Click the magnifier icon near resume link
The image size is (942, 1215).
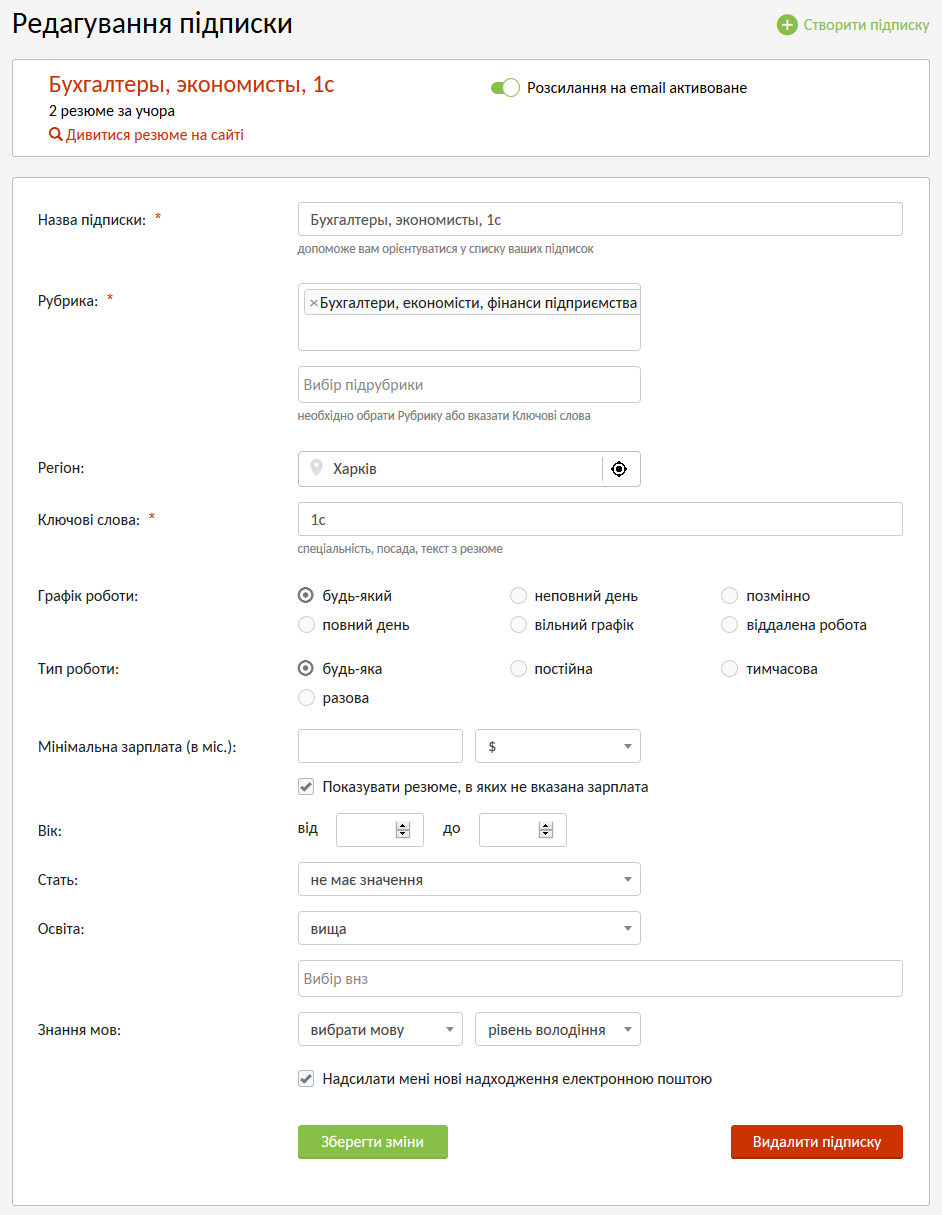click(x=55, y=135)
